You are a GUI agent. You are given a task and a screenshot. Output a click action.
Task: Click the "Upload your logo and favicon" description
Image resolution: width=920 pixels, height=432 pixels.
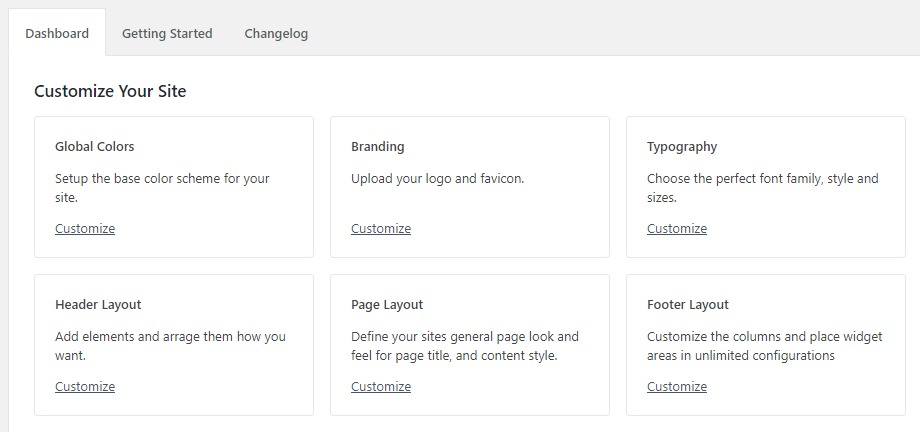click(x=438, y=179)
